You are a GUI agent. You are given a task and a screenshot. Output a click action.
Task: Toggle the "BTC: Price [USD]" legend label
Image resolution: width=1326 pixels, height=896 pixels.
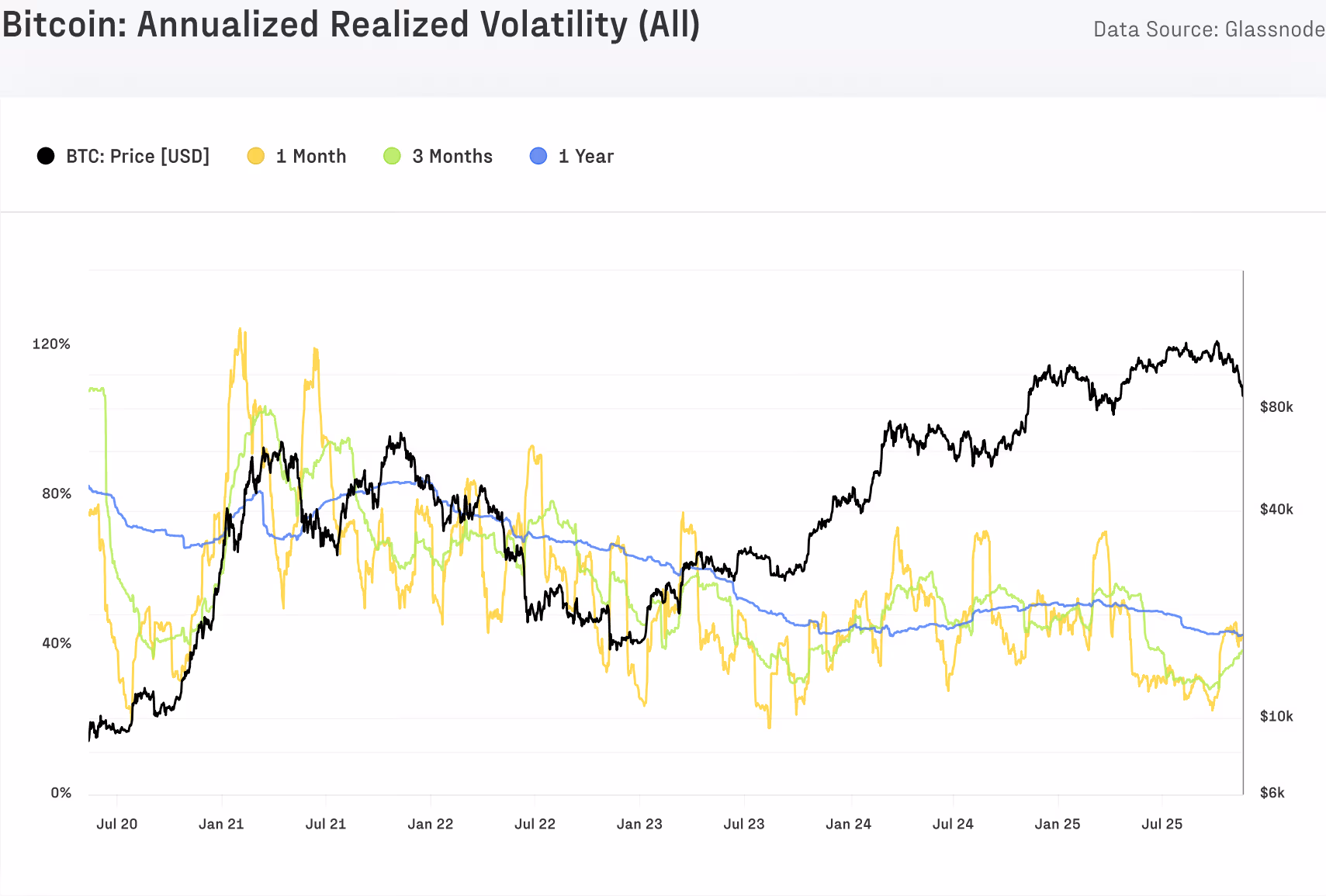[x=138, y=156]
